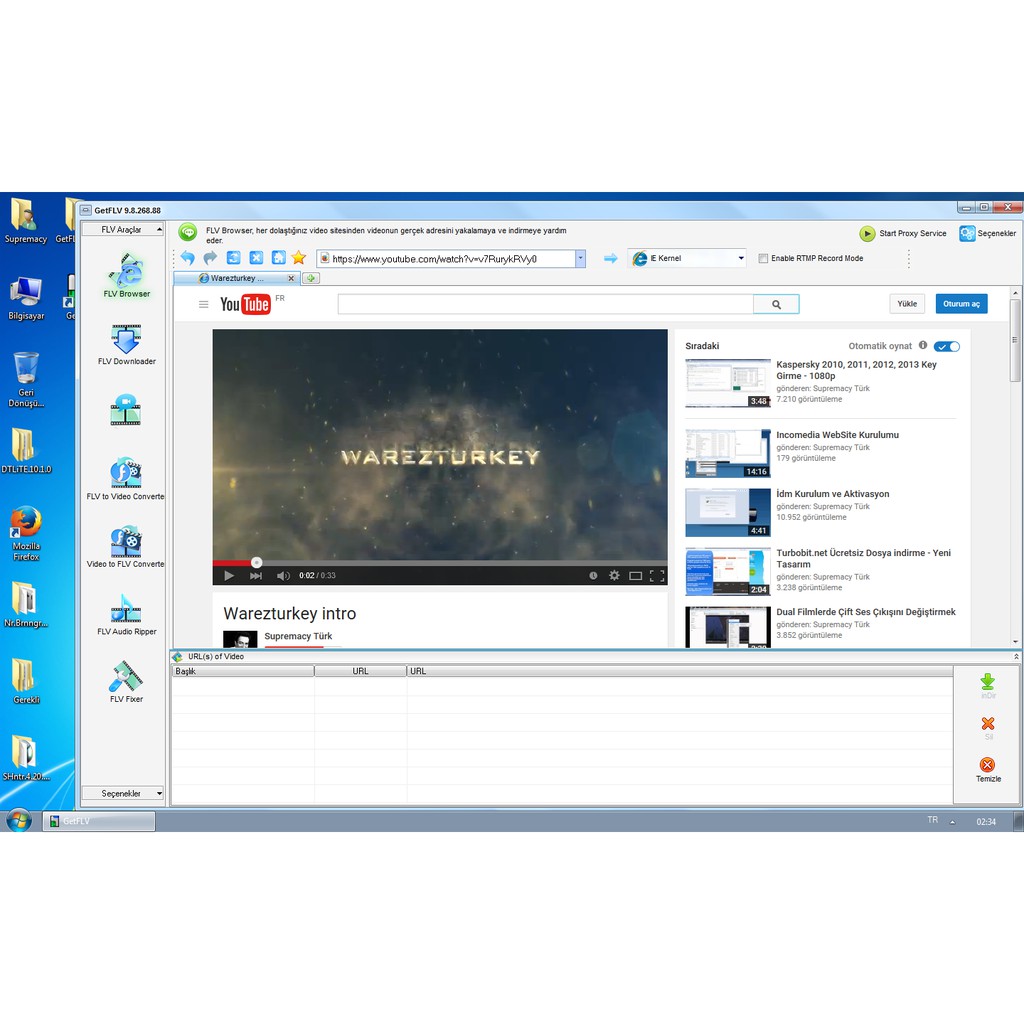
Task: Click the GetFLV taskbar button
Action: pos(99,821)
